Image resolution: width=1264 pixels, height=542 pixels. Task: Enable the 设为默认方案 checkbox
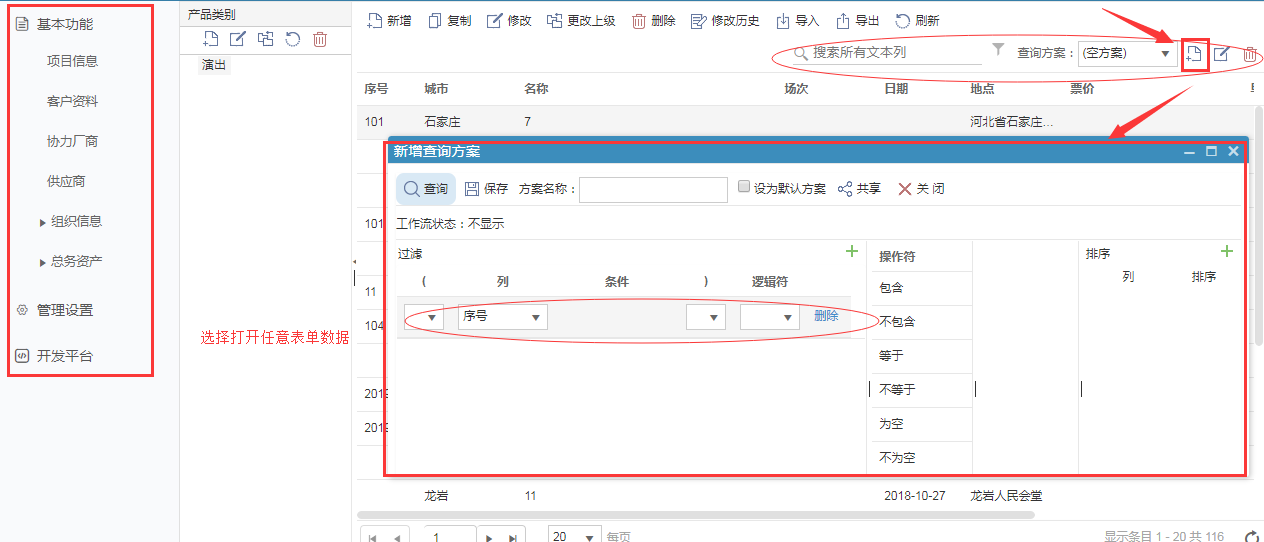pyautogui.click(x=743, y=187)
